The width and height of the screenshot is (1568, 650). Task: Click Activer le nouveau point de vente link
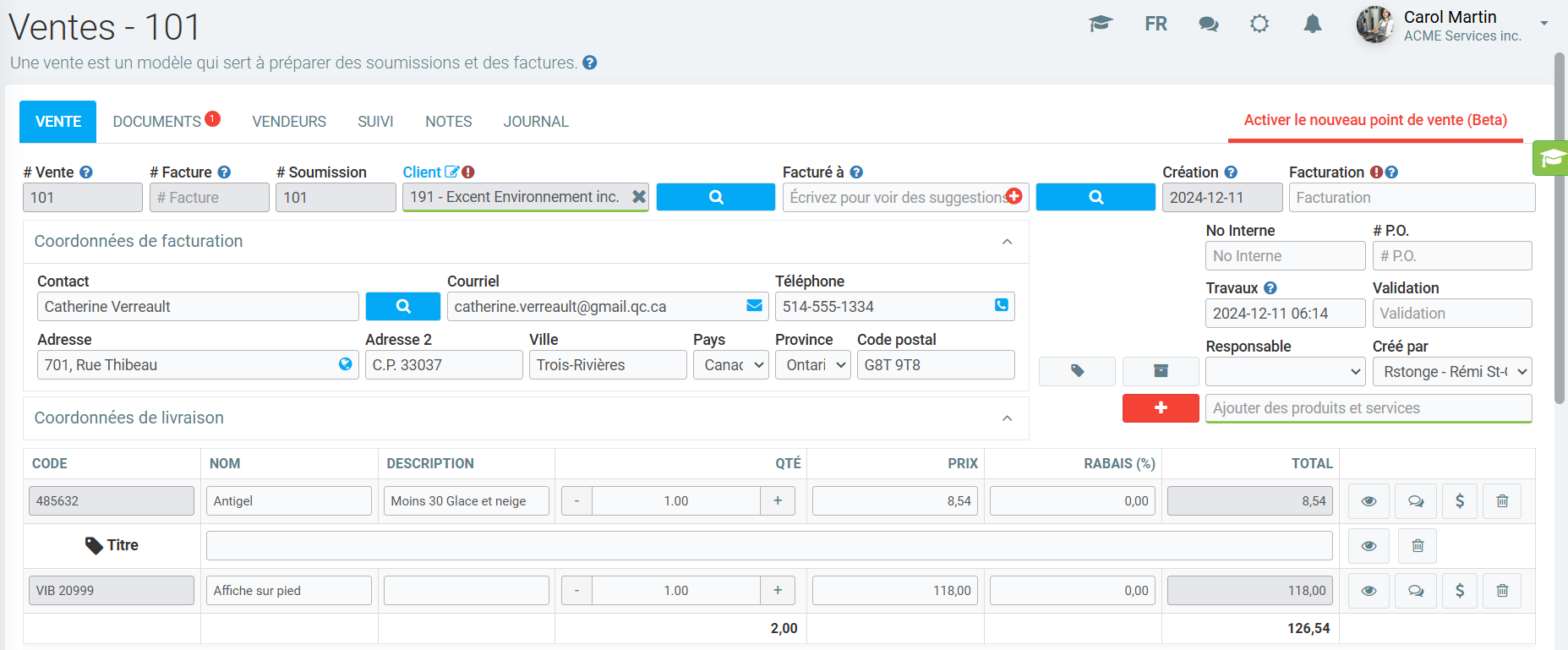click(1374, 120)
